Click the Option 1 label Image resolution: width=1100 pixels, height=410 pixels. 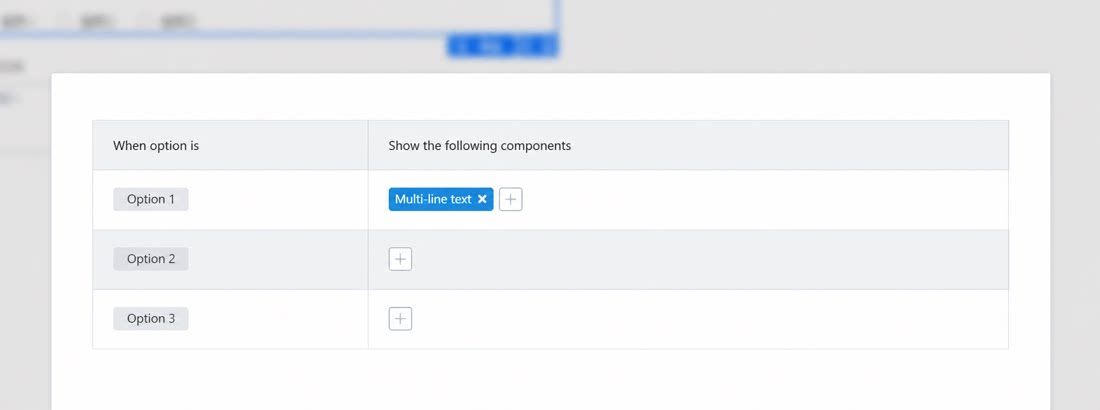151,199
